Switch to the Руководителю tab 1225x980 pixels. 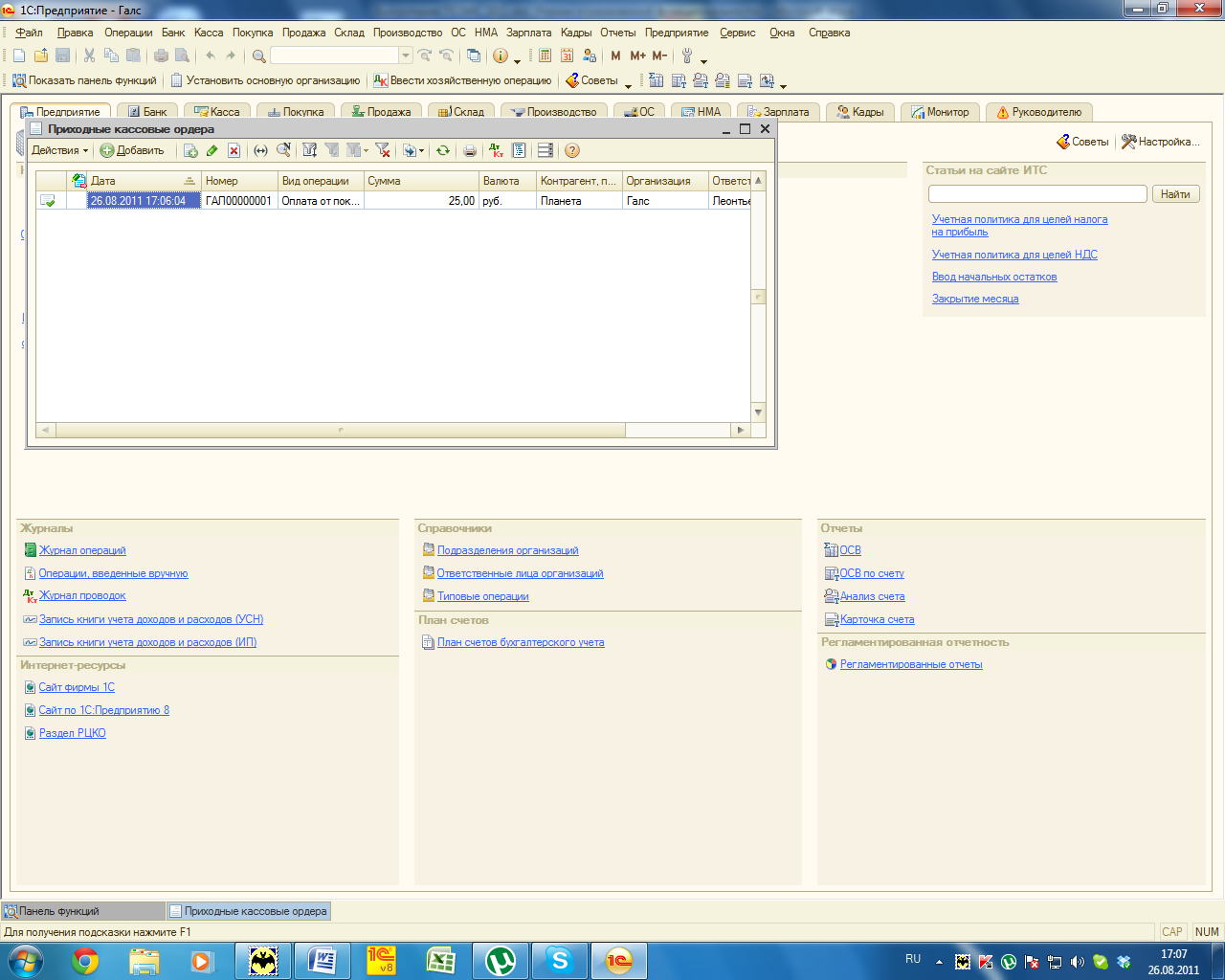click(1039, 112)
